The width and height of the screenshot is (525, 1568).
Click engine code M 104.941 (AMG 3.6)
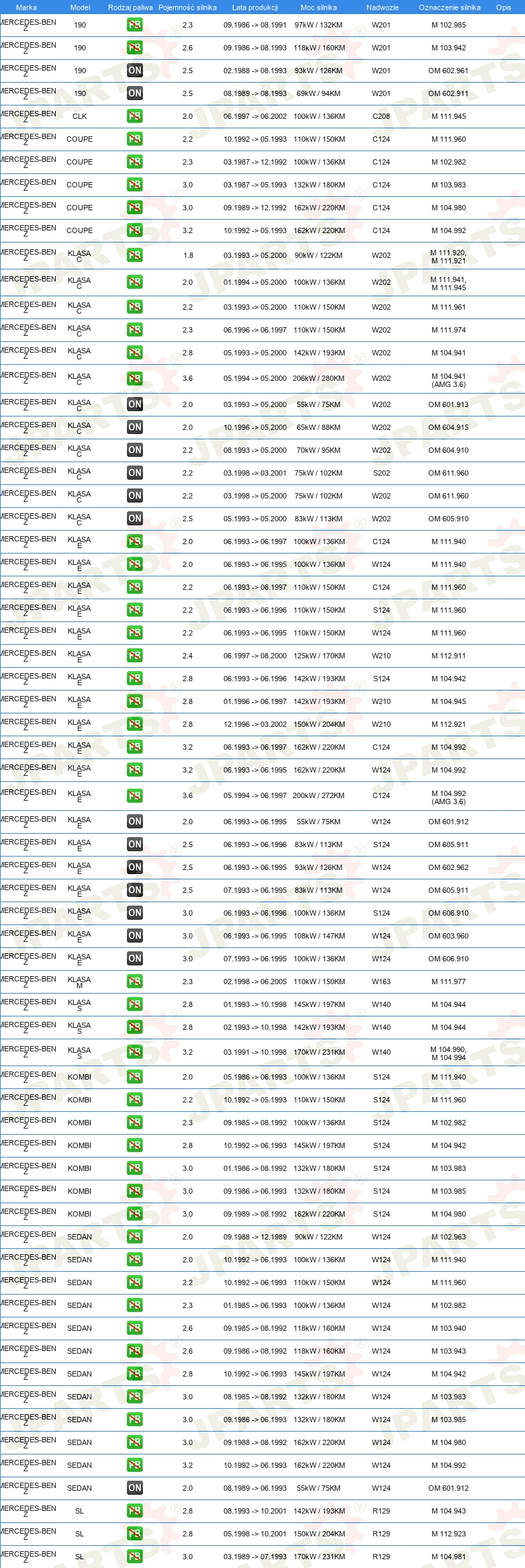(x=448, y=380)
